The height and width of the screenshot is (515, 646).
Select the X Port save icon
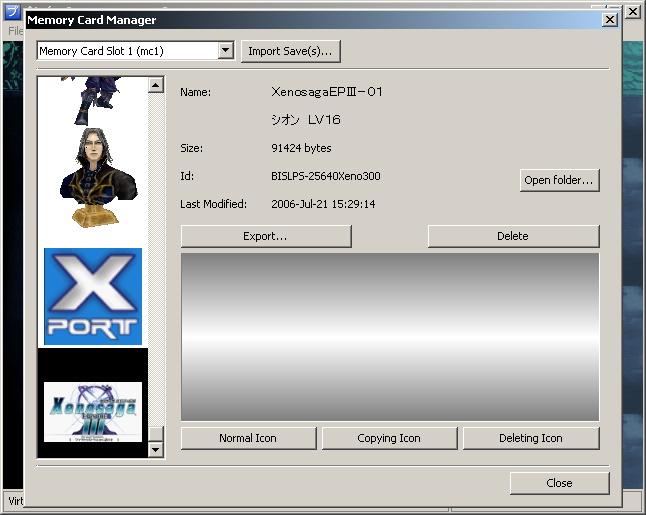coord(92,296)
